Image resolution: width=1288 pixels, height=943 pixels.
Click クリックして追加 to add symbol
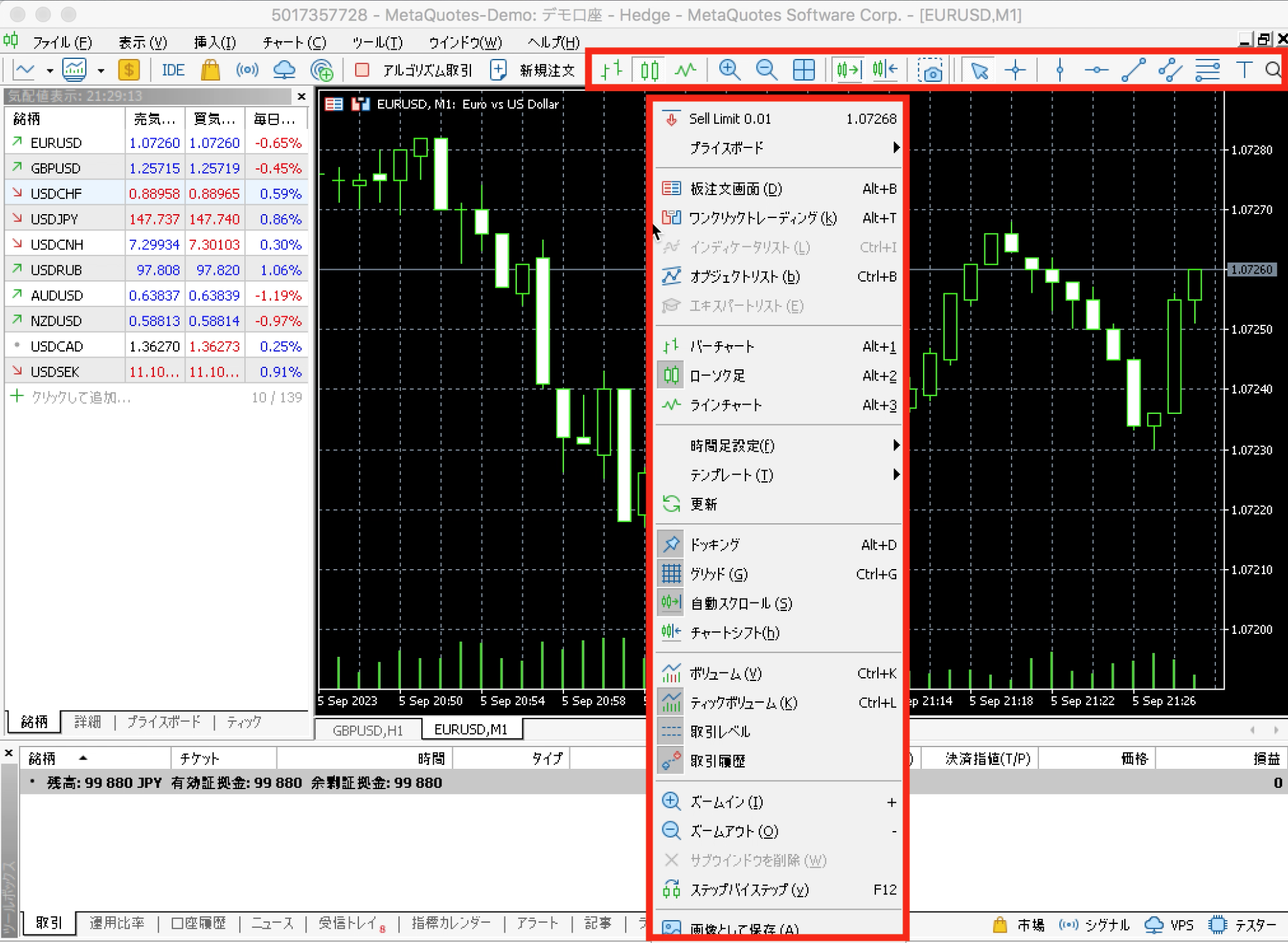point(81,398)
